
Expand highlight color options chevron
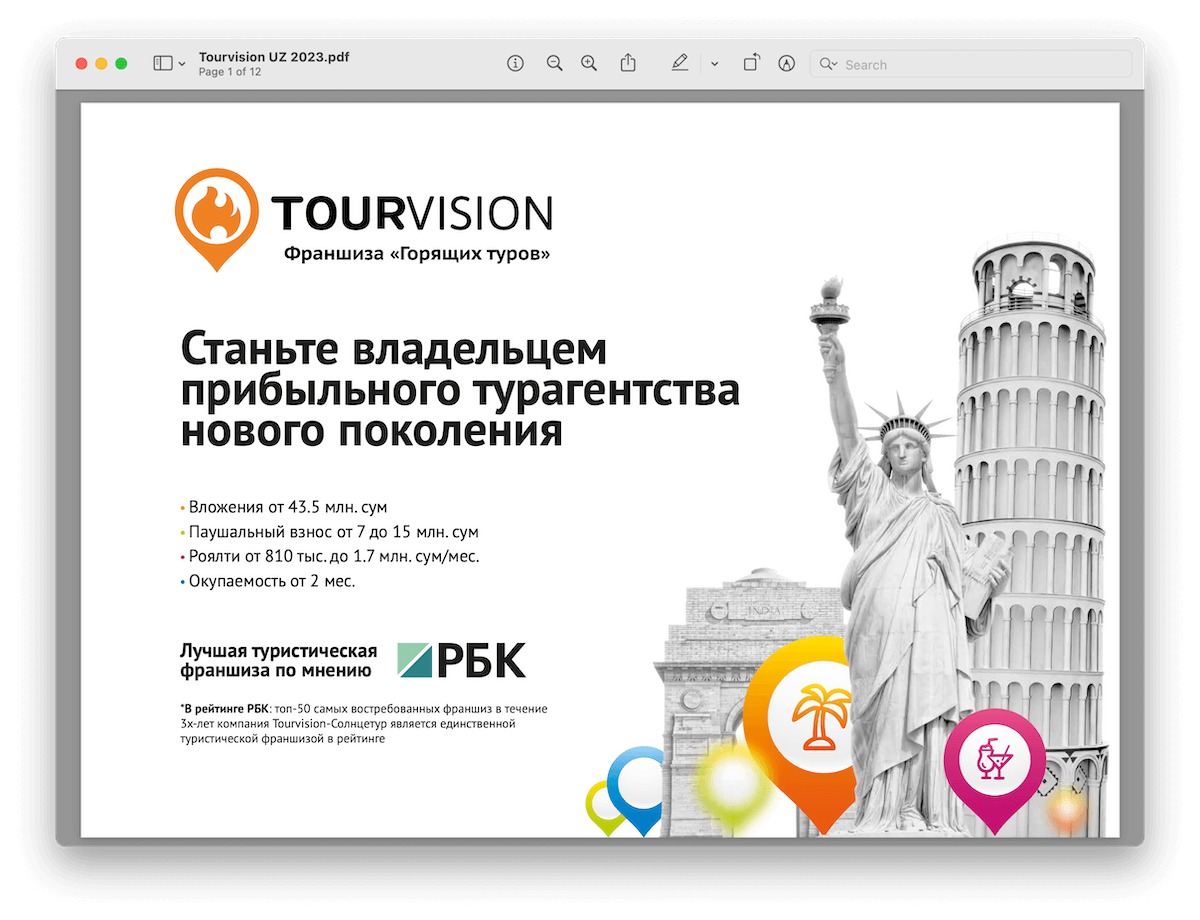(x=714, y=64)
